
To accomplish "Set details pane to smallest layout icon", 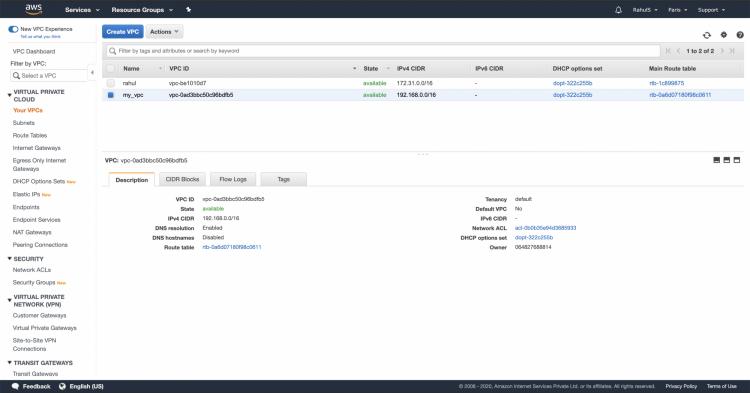I will [717, 160].
